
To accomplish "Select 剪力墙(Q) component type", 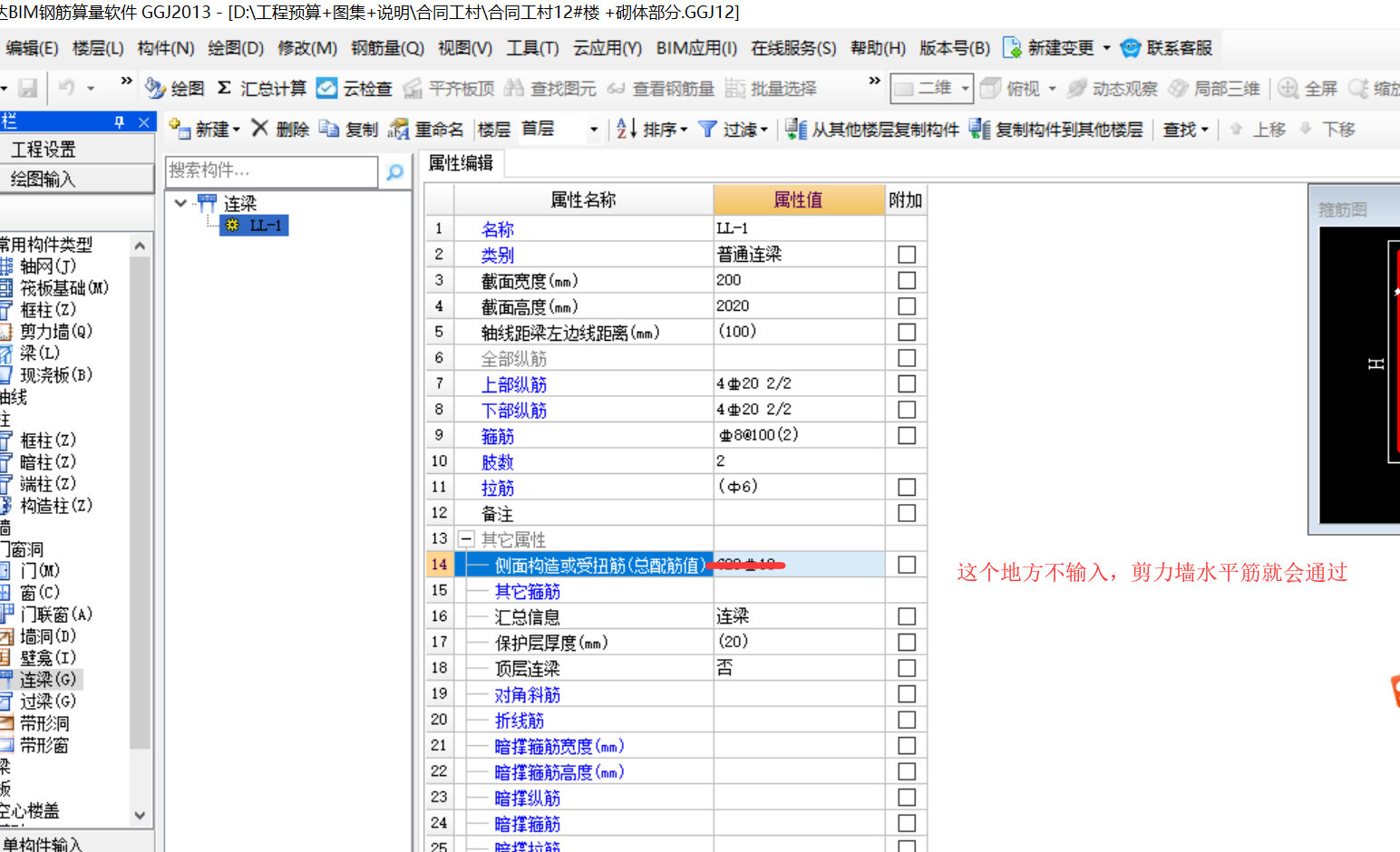I will tap(56, 332).
